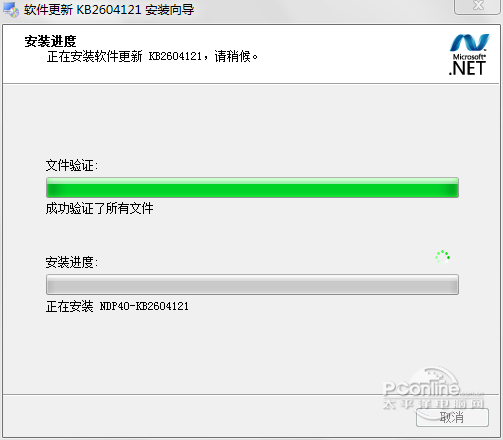Click the 取消 cancel button

click(452, 417)
